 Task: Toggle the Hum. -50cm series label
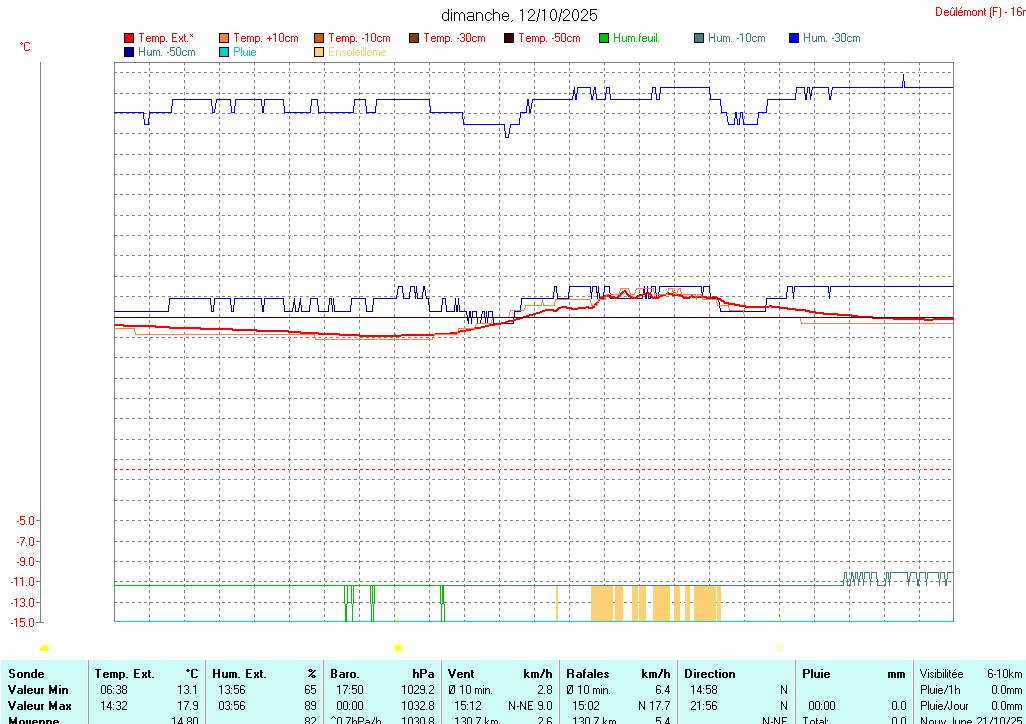click(x=166, y=51)
